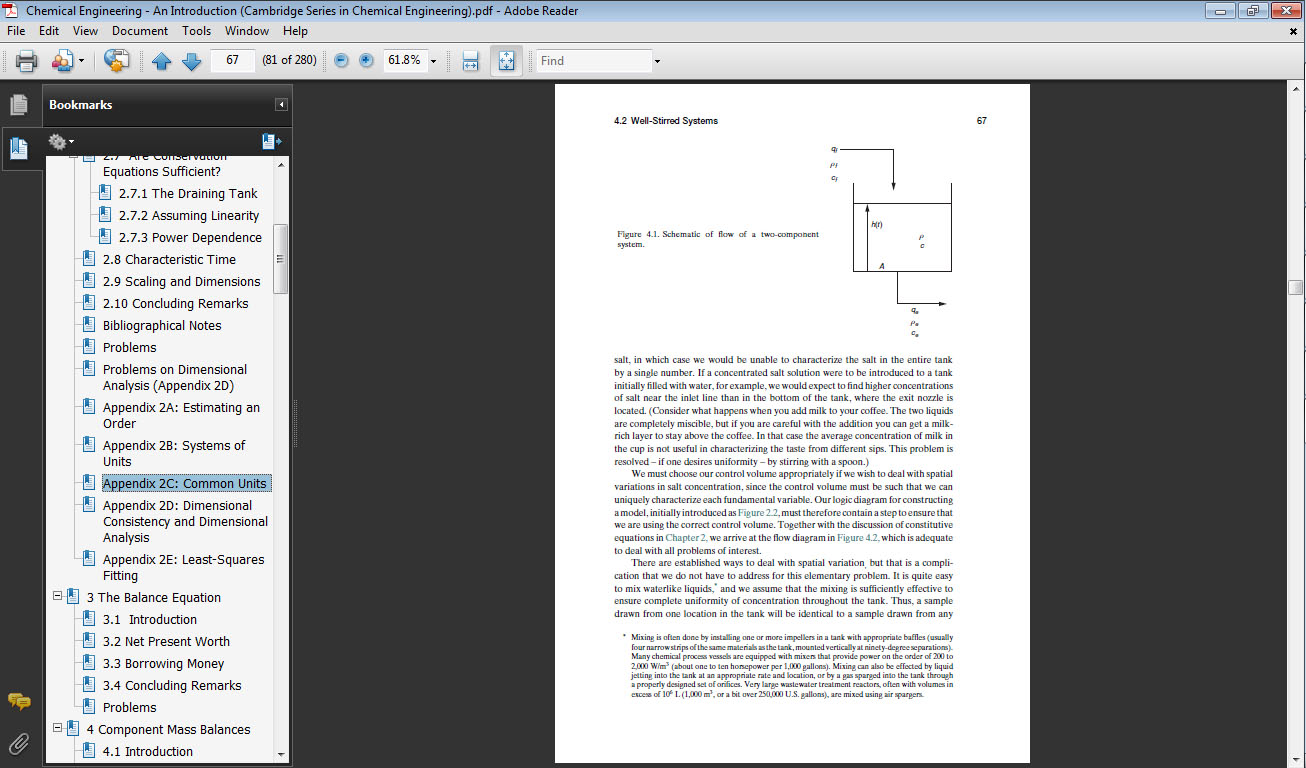Zoom in using the plus icon

click(364, 60)
